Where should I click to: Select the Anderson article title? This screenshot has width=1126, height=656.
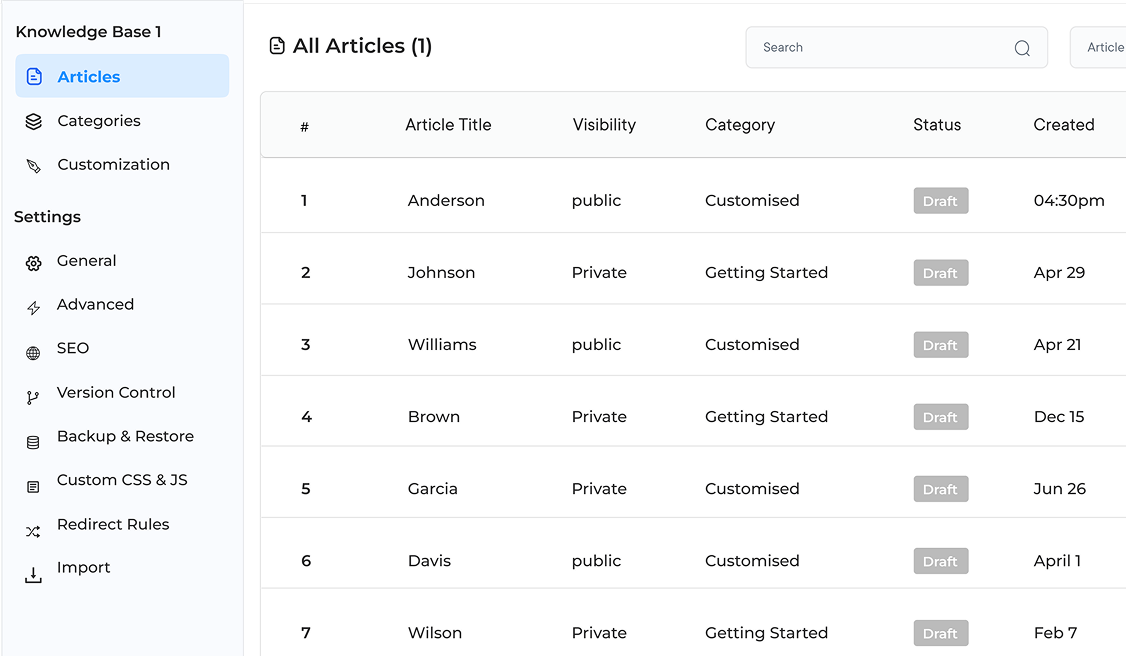pyautogui.click(x=446, y=200)
